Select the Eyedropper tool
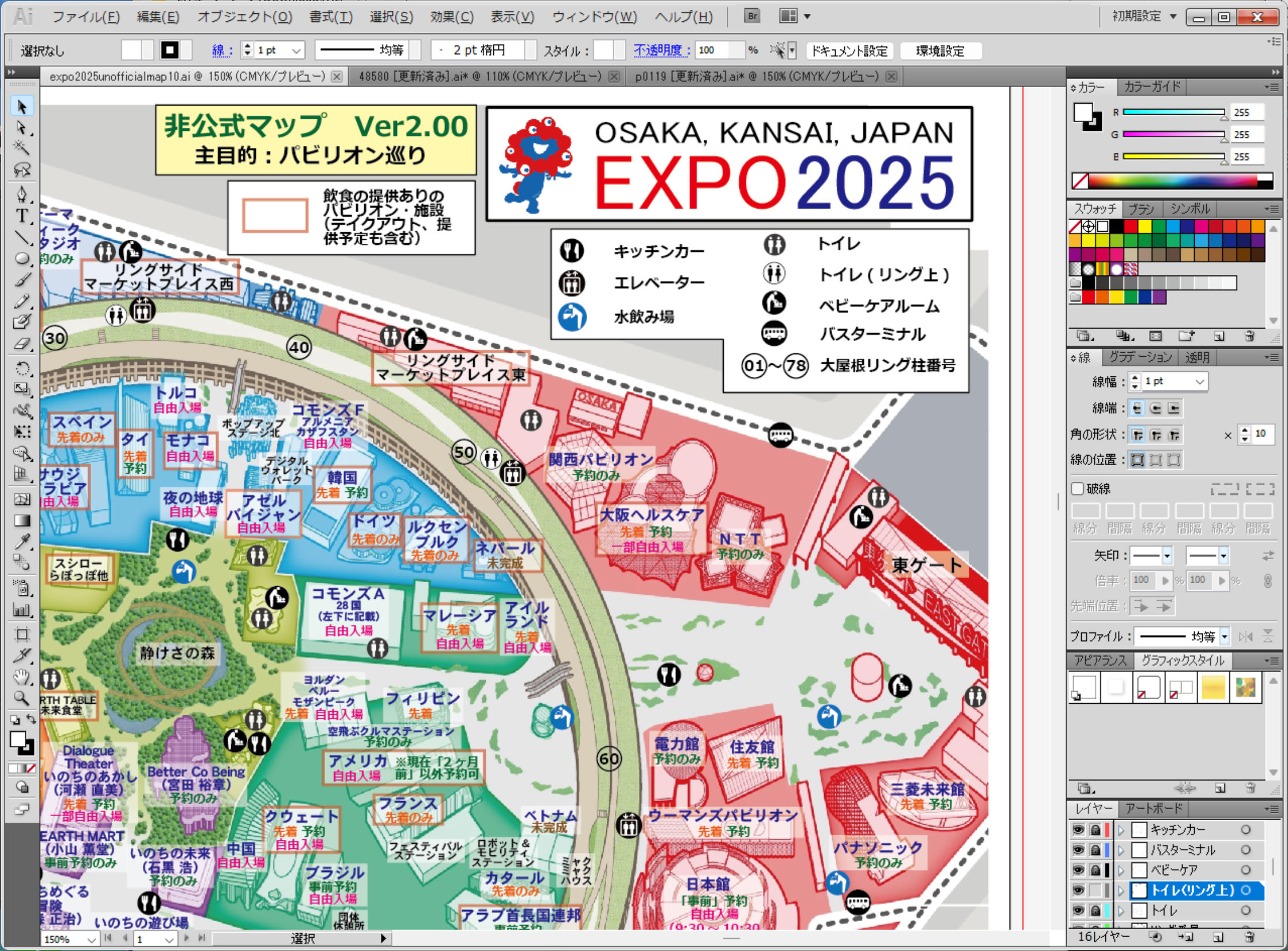The width and height of the screenshot is (1288, 951). (x=22, y=542)
